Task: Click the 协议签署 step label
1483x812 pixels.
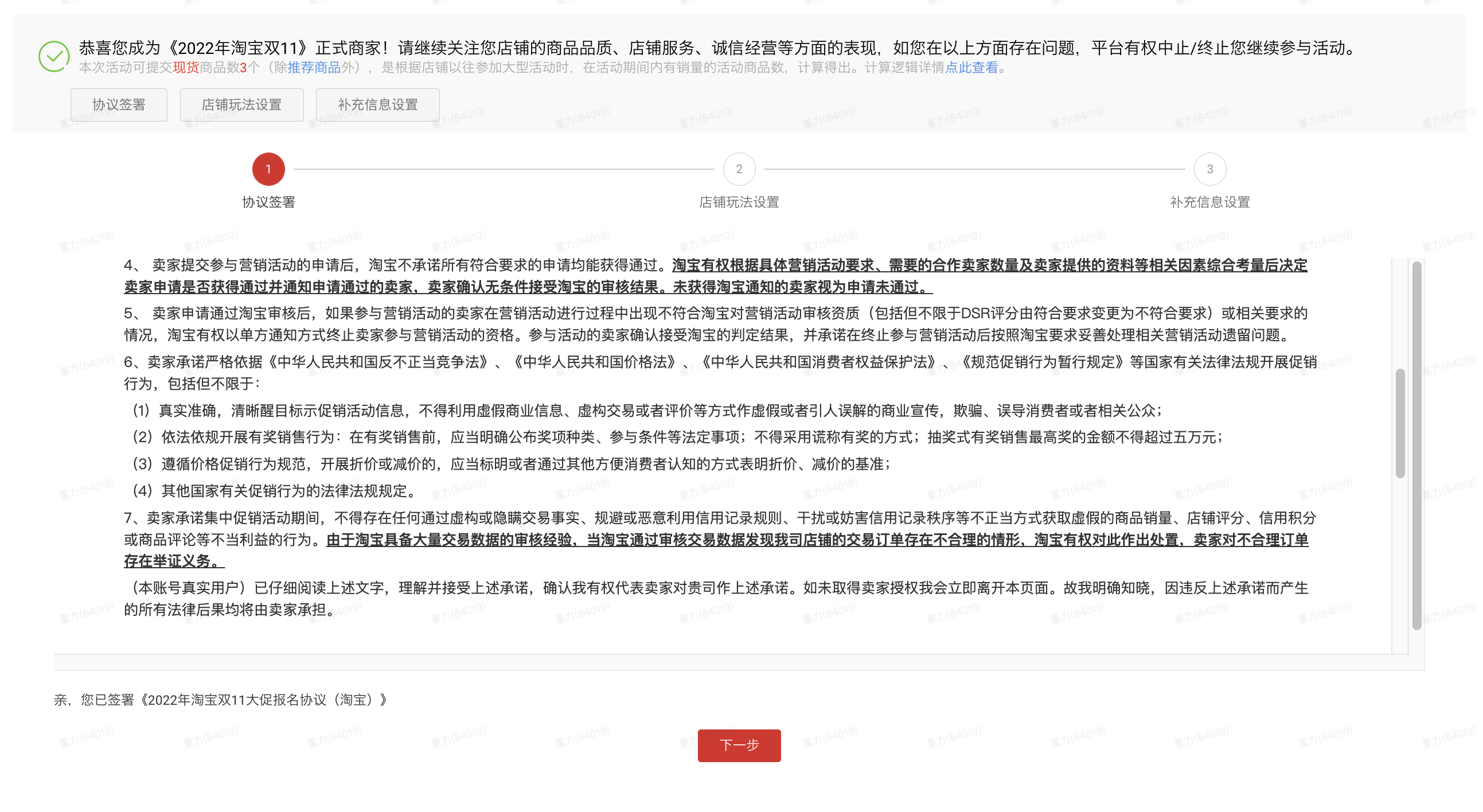Action: (x=268, y=202)
